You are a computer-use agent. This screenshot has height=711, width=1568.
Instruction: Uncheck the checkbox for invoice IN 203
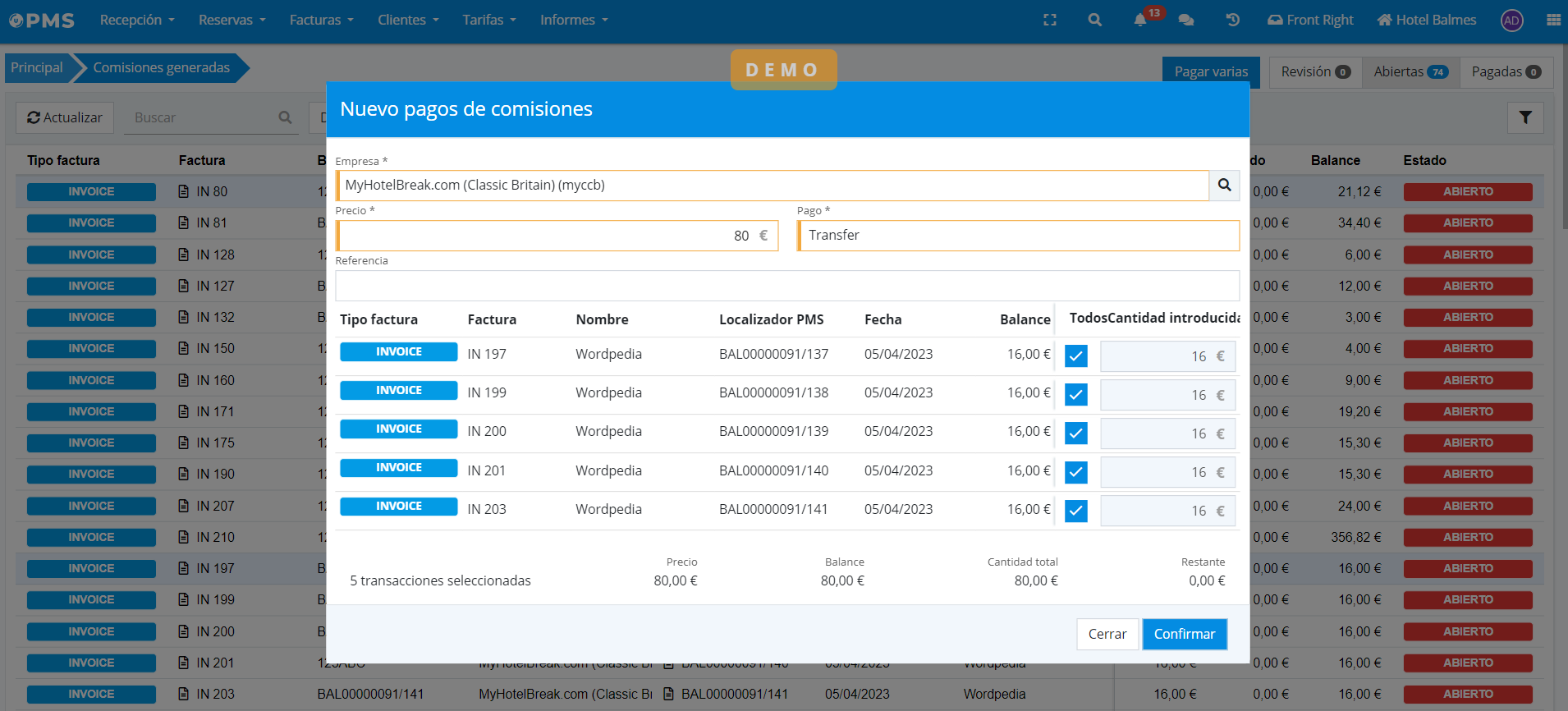1075,511
